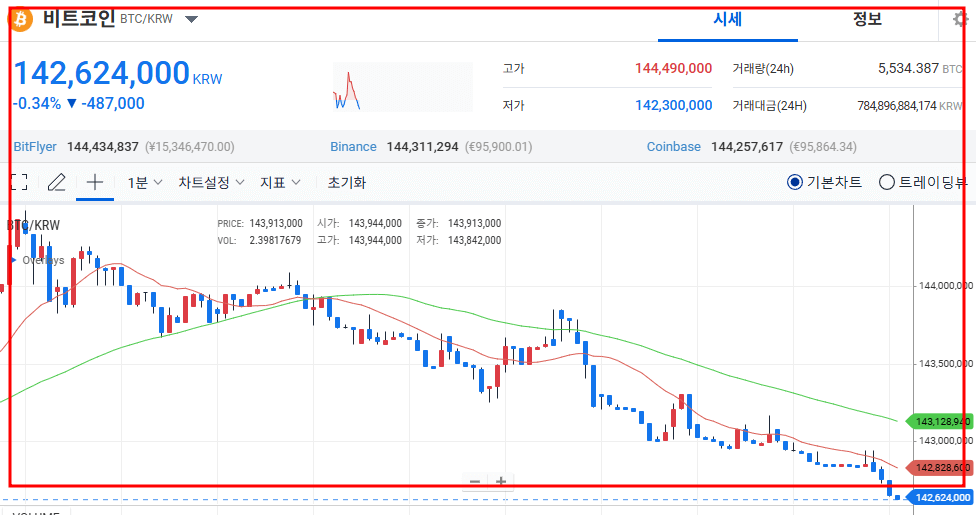
Task: Expand Overlays triangle on chart
Action: coord(14,260)
